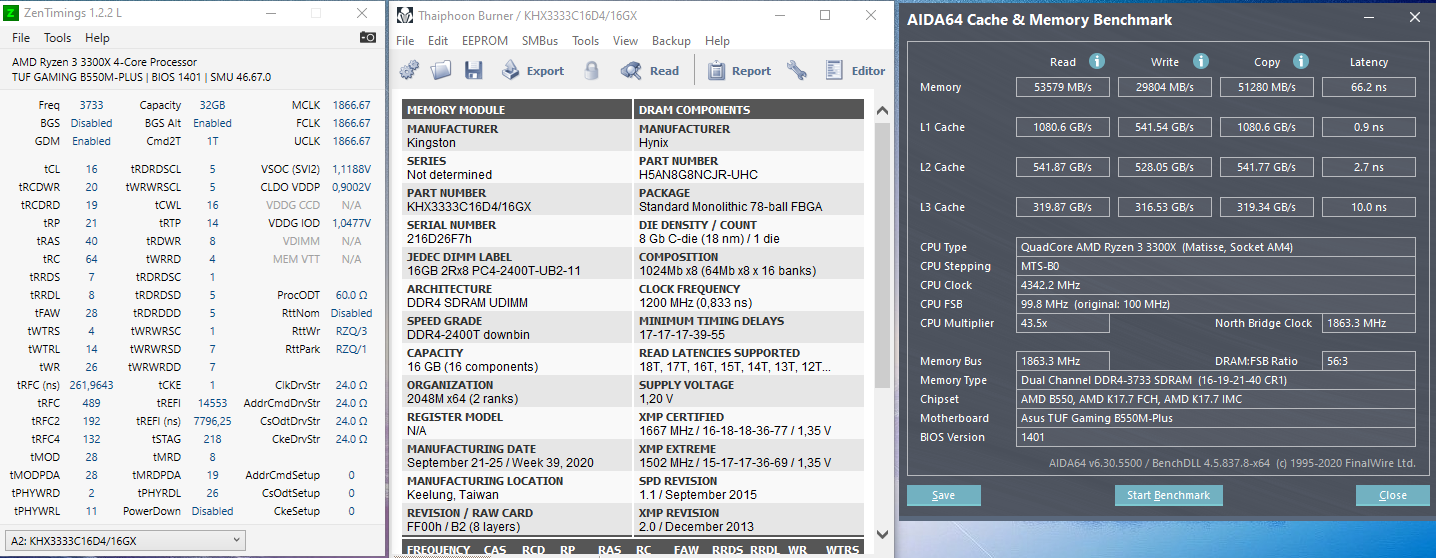The height and width of the screenshot is (558, 1436).
Task: Click the Freq value 3733
Action: coord(91,105)
